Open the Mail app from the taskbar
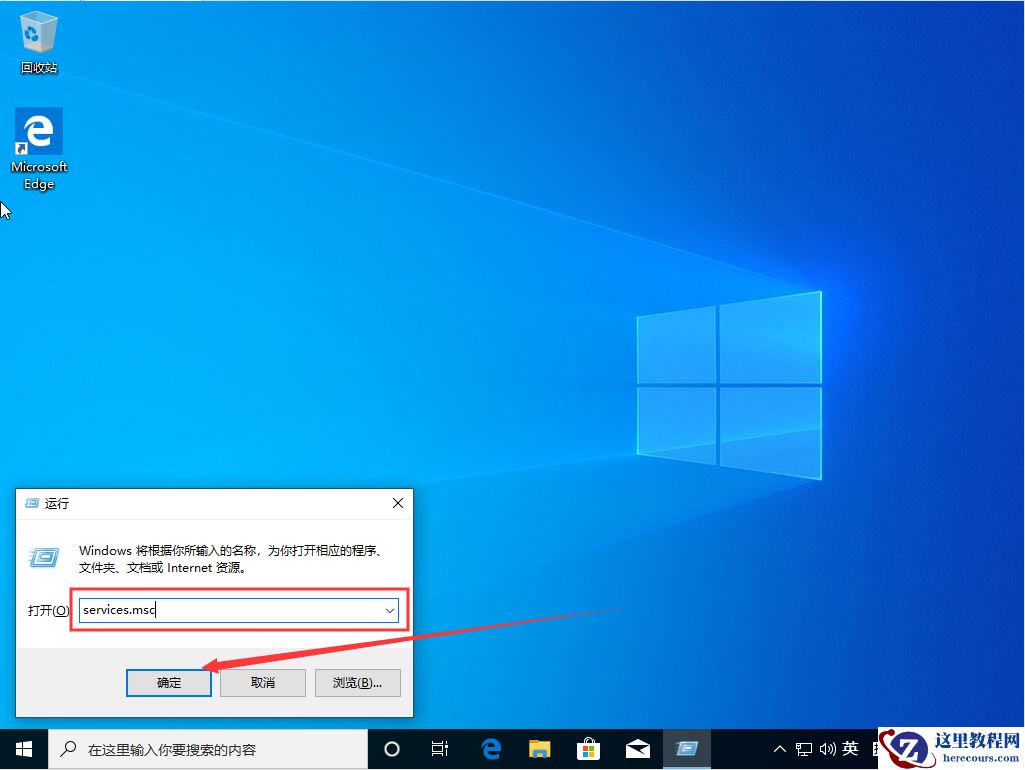Viewport: 1025px width, 770px height. coord(637,748)
